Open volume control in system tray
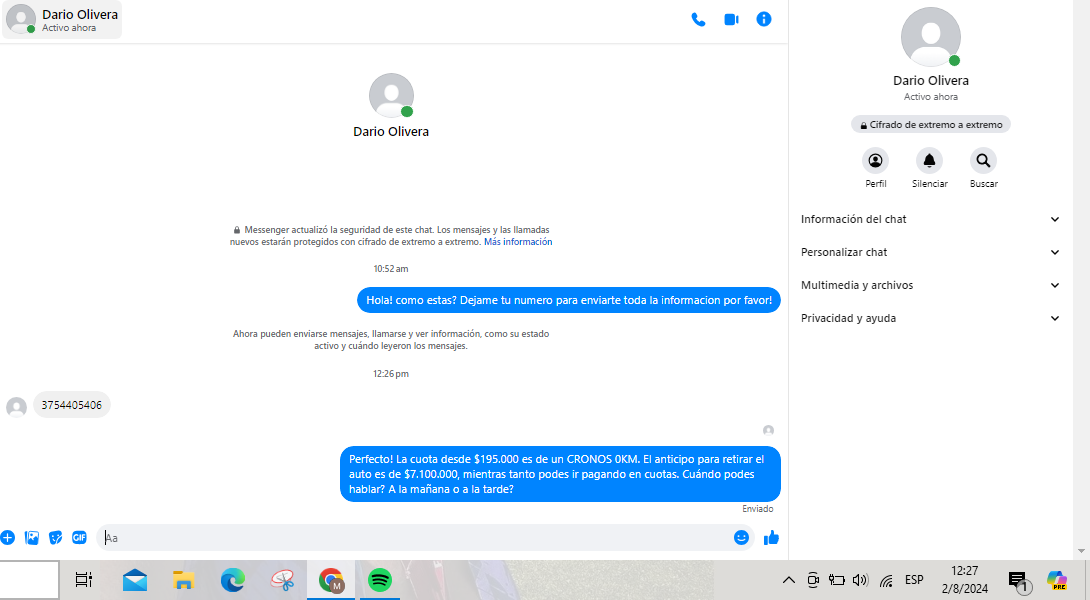The image size is (1090, 600). (860, 580)
